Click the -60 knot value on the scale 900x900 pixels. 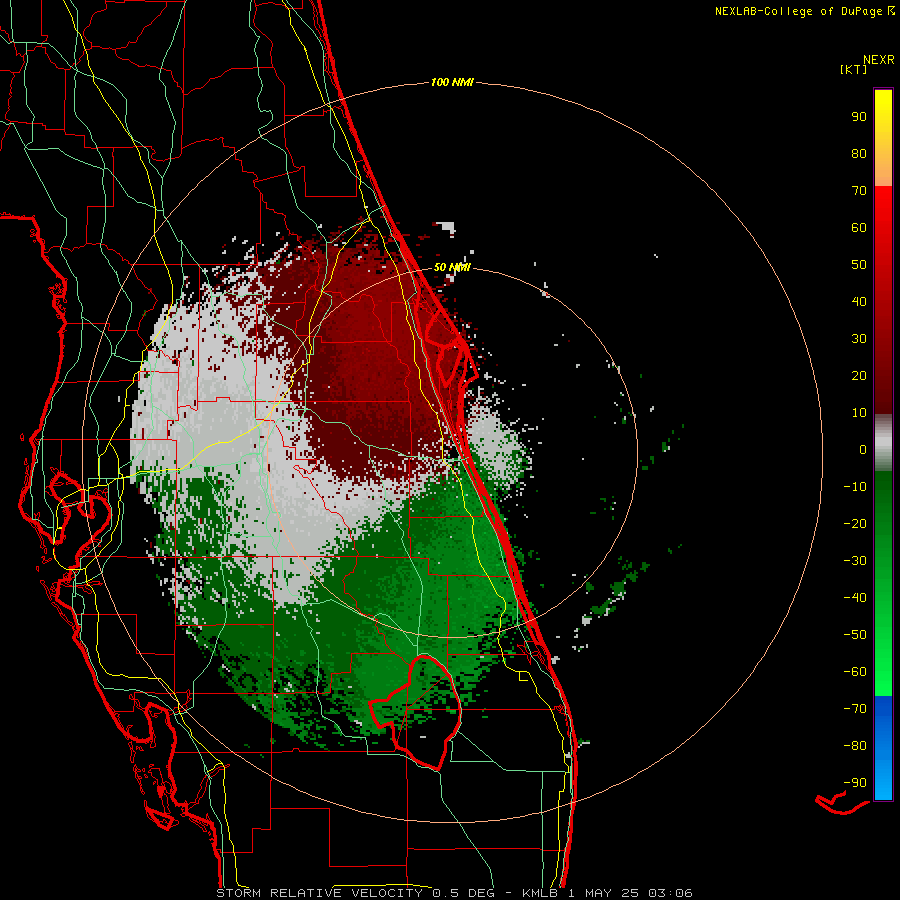click(855, 672)
